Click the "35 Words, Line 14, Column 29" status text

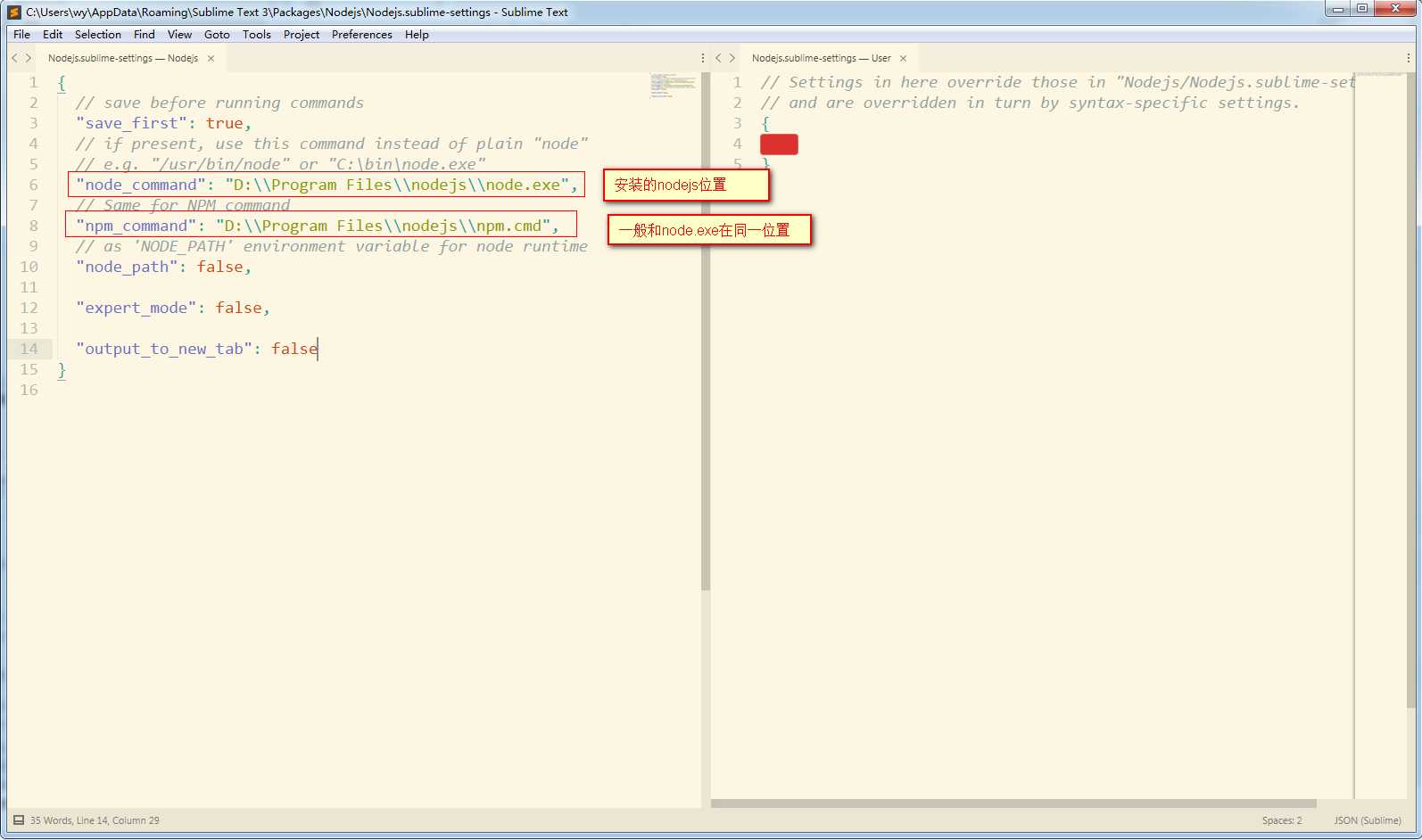[95, 820]
